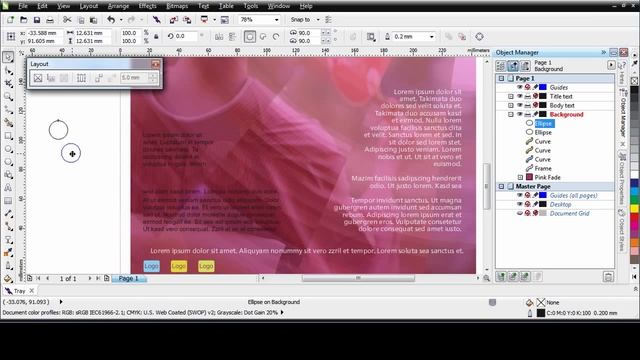Open the Arrange menu

click(x=118, y=6)
